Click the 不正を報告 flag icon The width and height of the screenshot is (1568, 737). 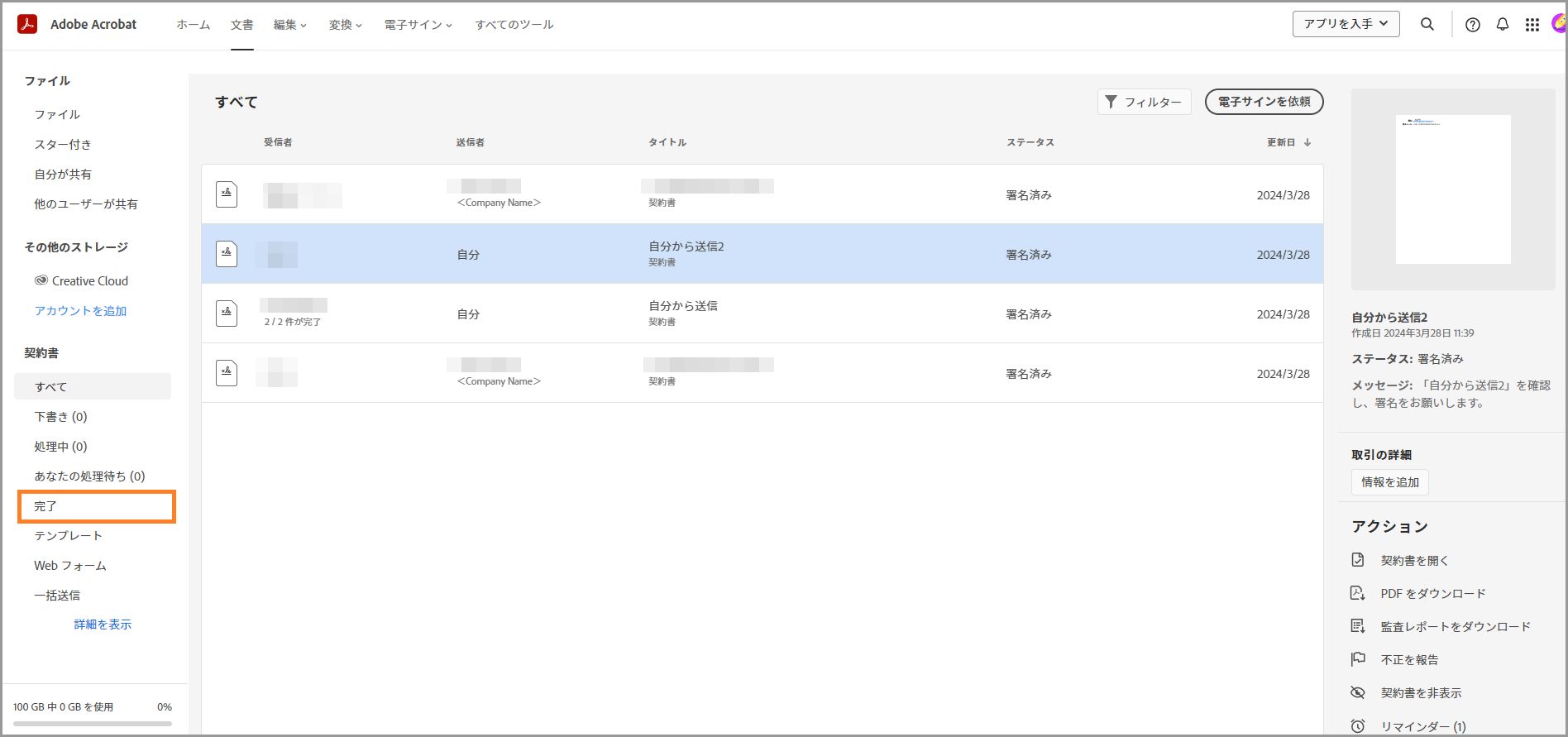[x=1358, y=659]
